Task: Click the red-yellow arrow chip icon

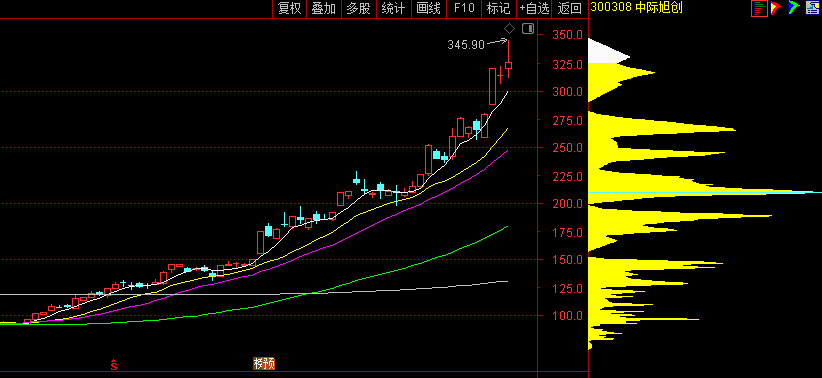Action: click(776, 7)
